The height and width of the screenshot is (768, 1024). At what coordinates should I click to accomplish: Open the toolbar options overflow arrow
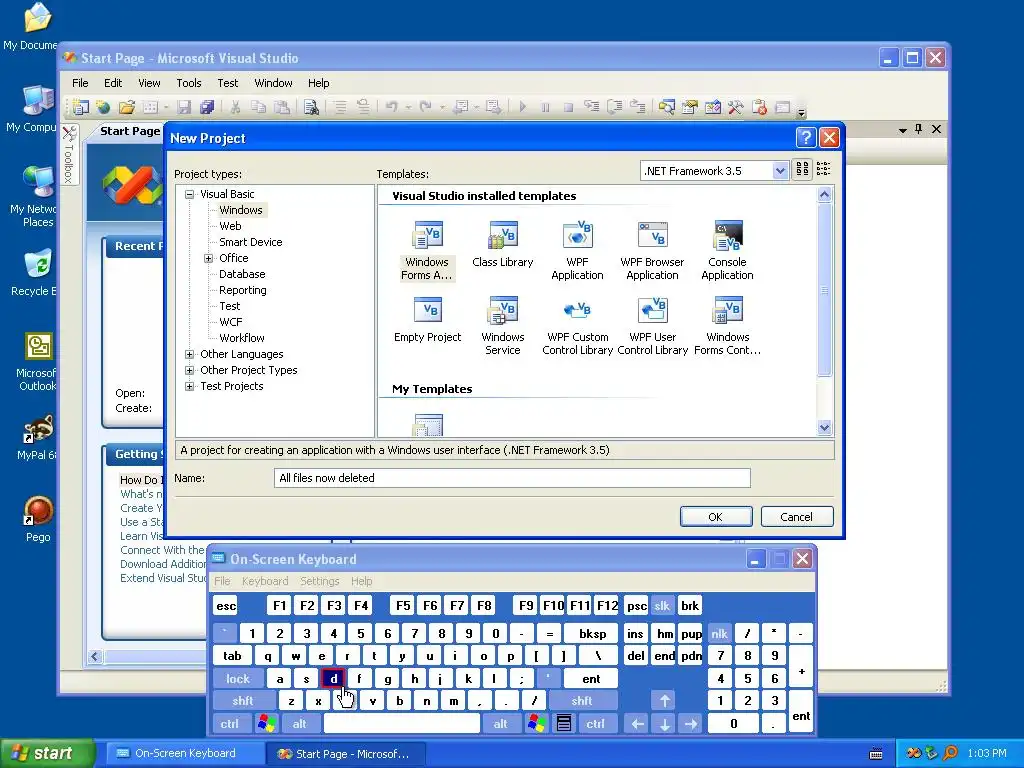[x=801, y=112]
